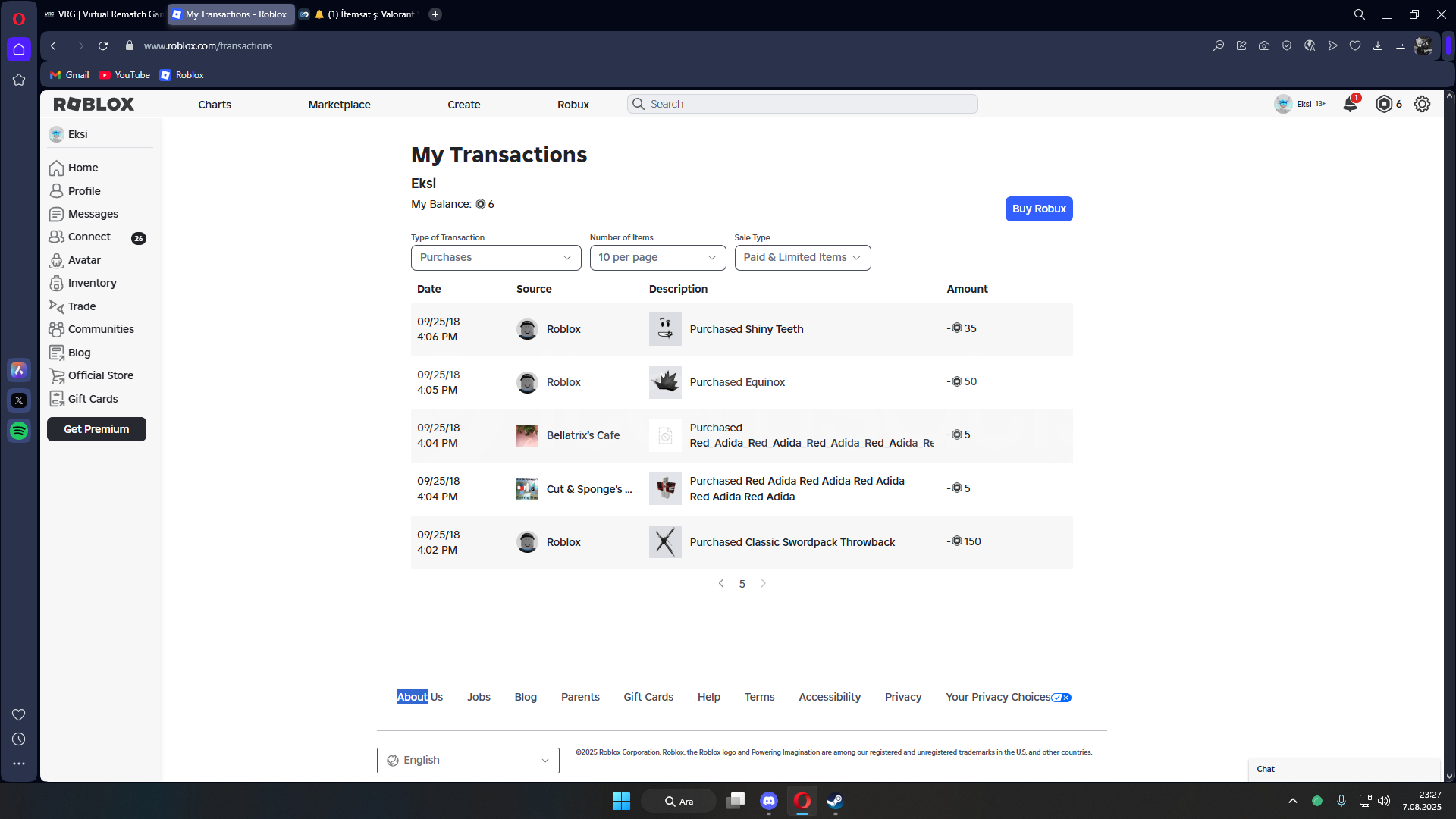The height and width of the screenshot is (819, 1456).
Task: Click the browser address bar URL
Action: 208,45
